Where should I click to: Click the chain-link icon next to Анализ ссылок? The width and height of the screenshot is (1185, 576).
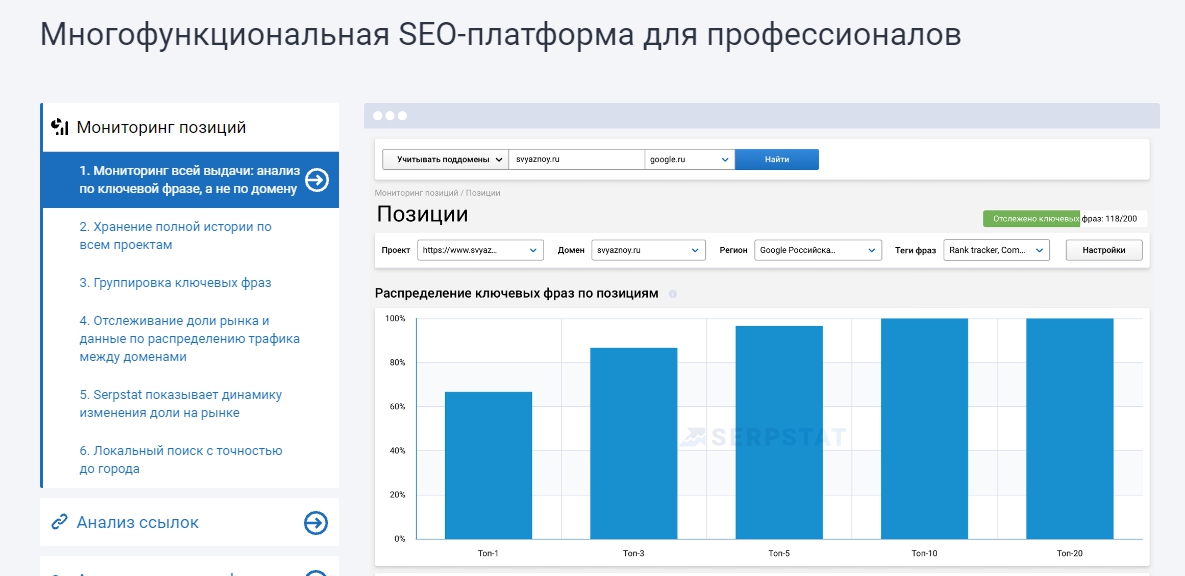[59, 522]
